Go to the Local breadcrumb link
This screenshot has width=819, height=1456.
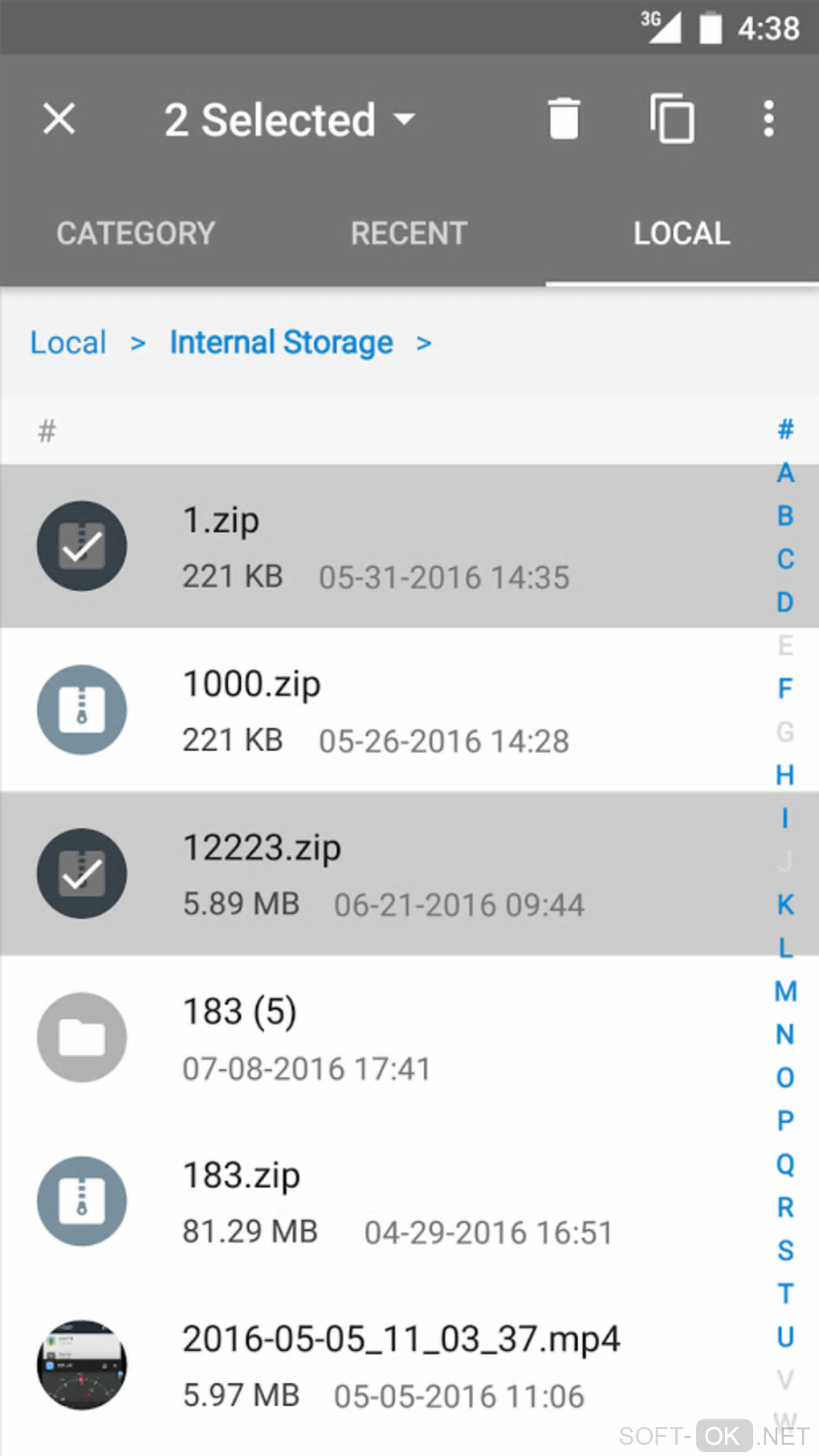pos(68,343)
